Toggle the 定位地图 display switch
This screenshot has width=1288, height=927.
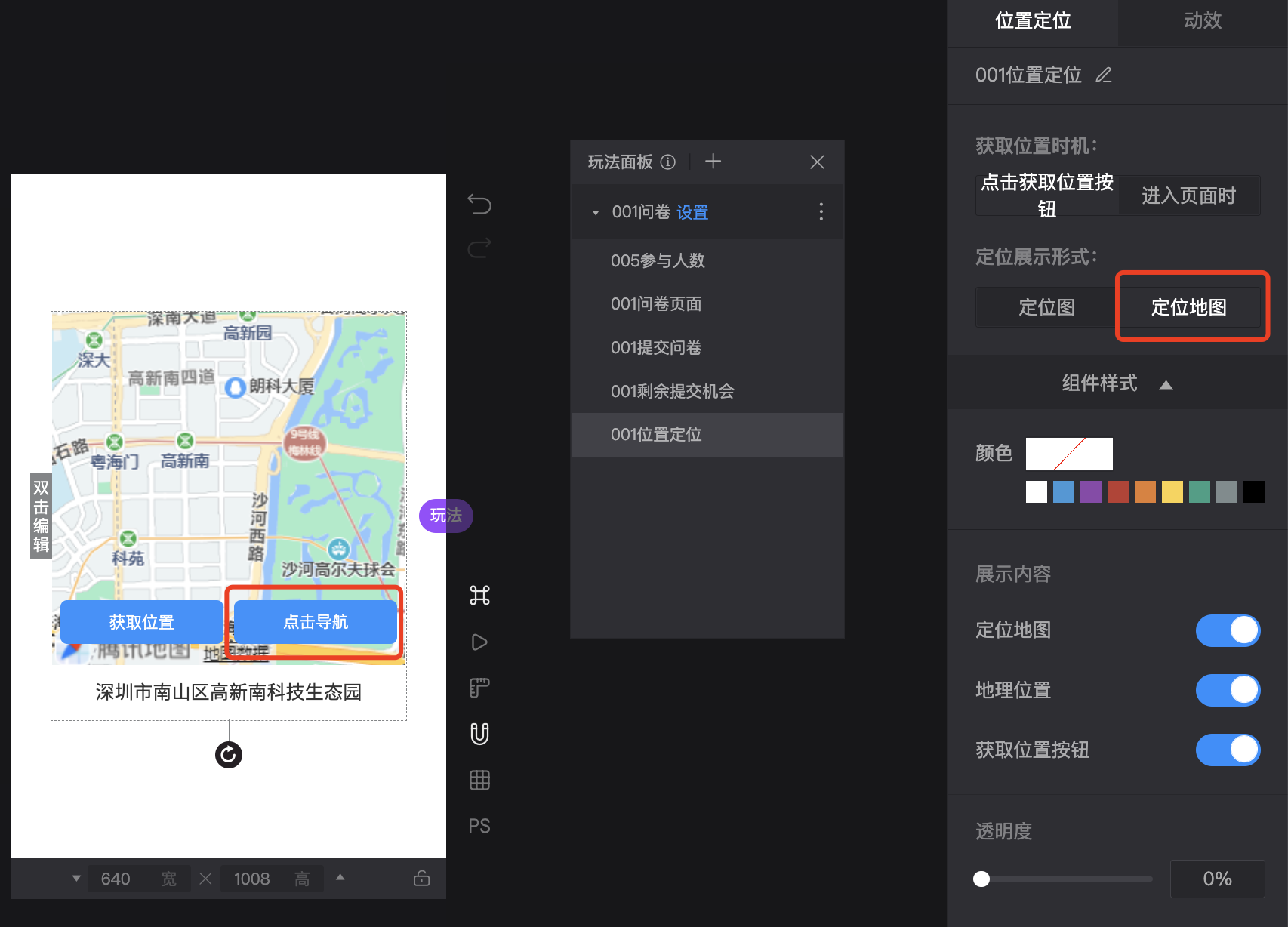1228,630
